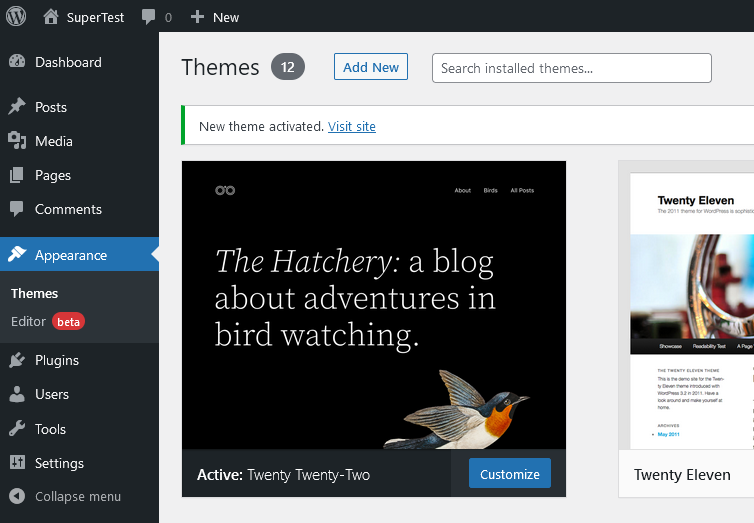Click the Dashboard gauge icon
The width and height of the screenshot is (754, 523).
point(17,62)
